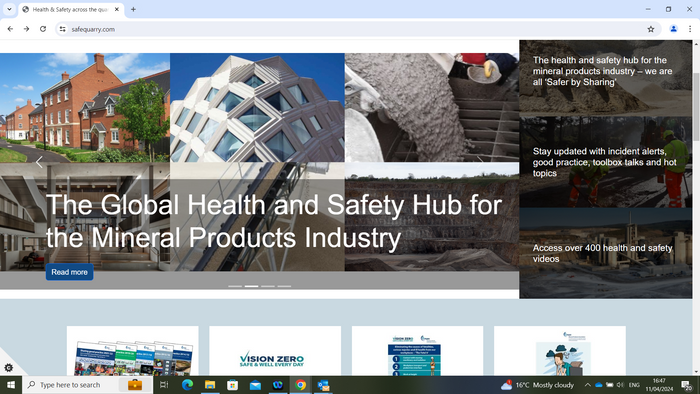This screenshot has width=700, height=394.
Task: Click the taskbar search box
Action: coord(88,385)
